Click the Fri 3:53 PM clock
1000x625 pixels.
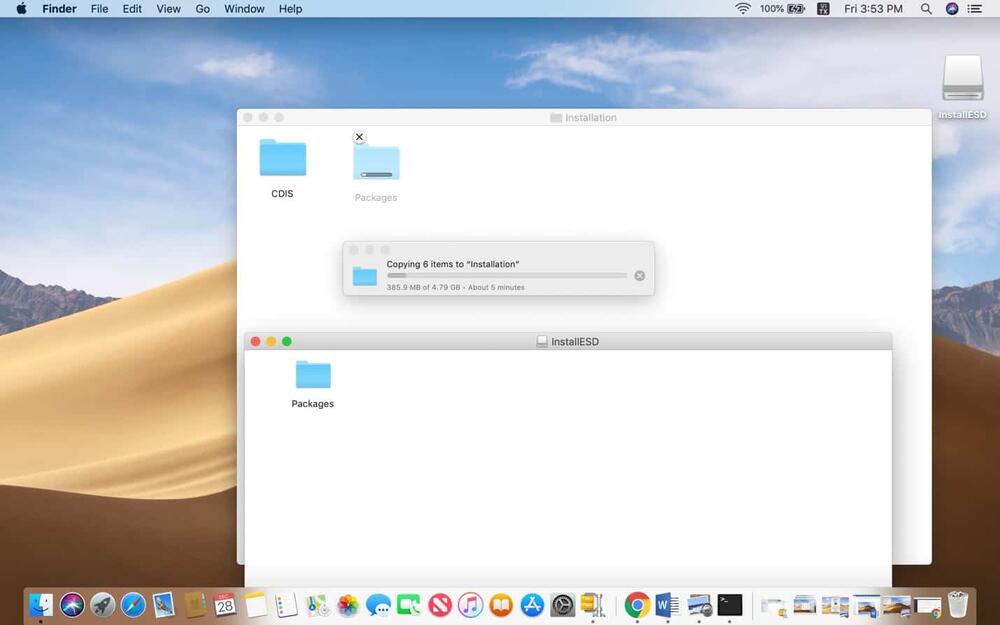click(x=873, y=9)
